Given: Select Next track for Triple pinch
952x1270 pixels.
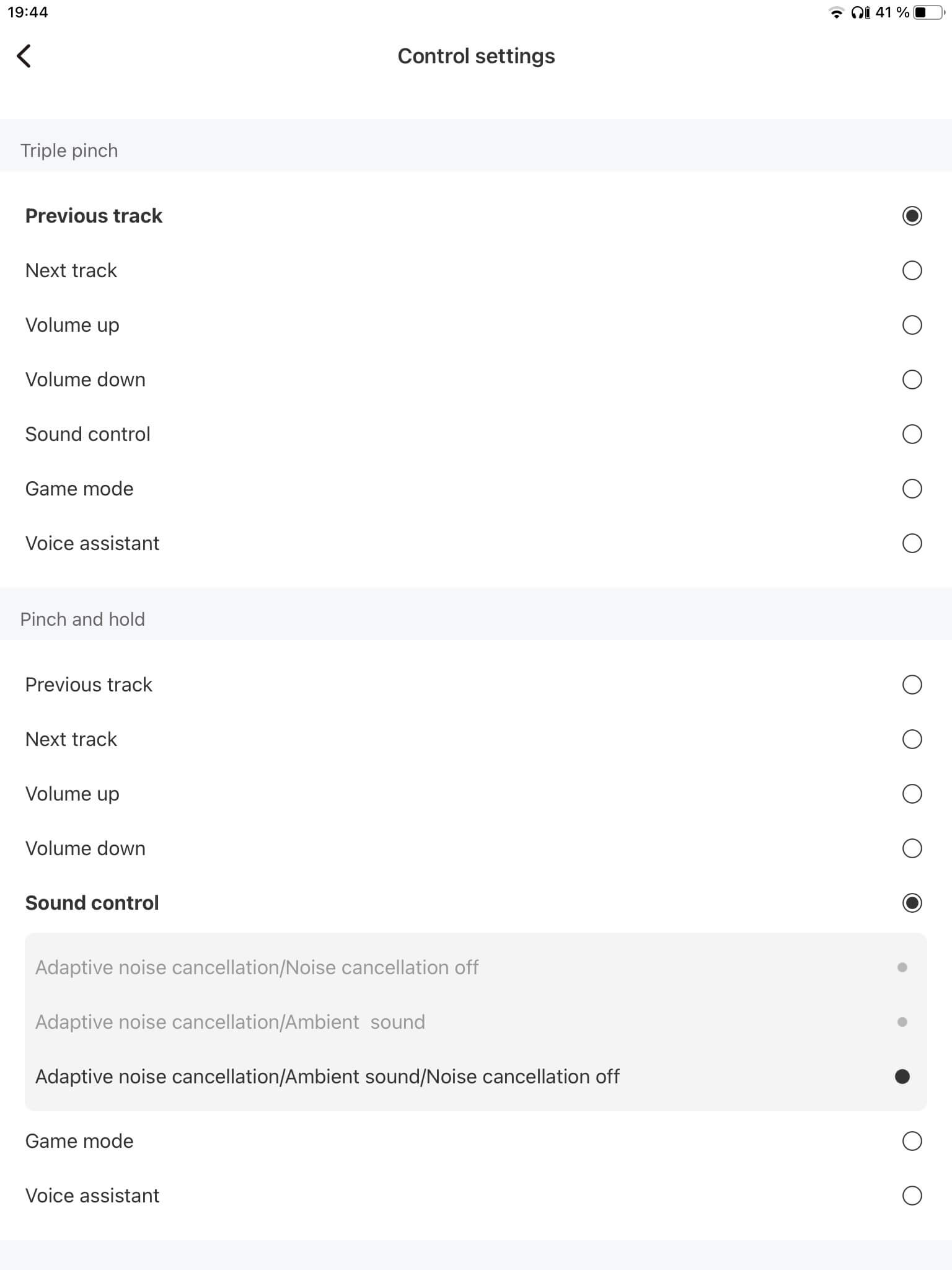Looking at the screenshot, I should tap(912, 270).
